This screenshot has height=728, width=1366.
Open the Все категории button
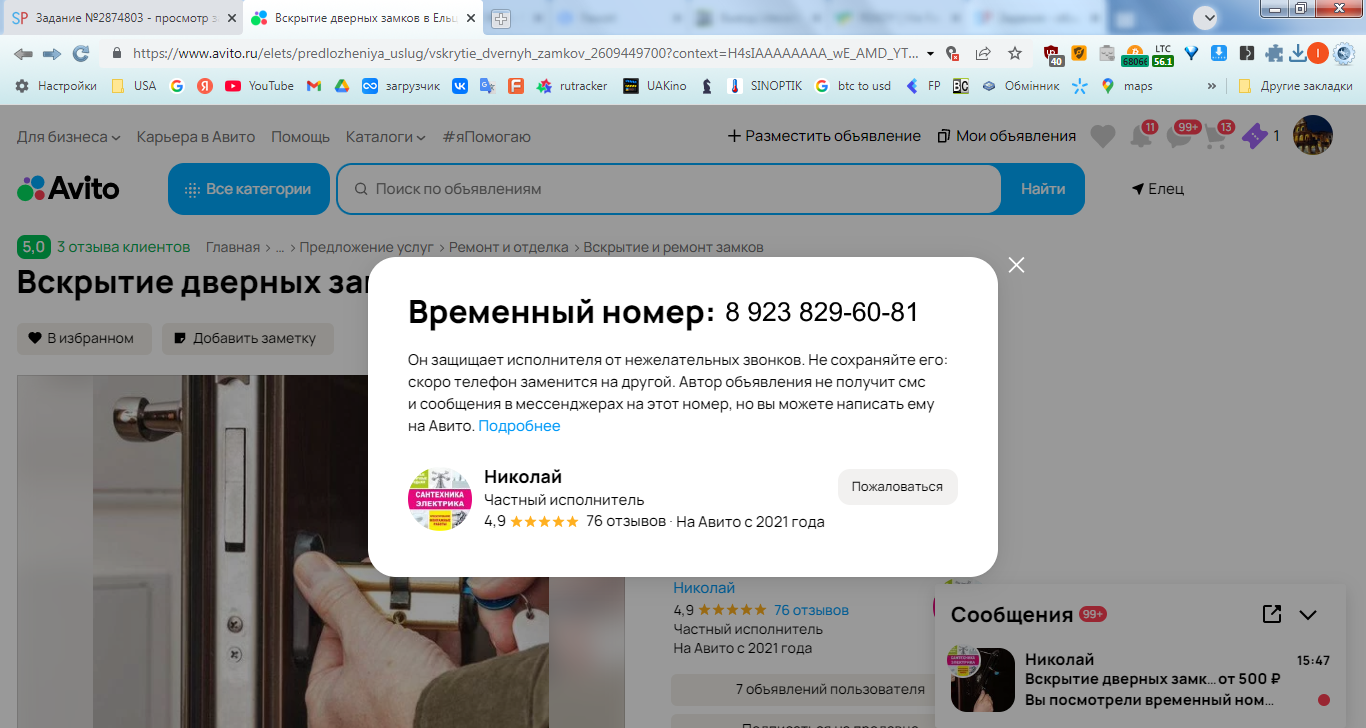pyautogui.click(x=249, y=189)
